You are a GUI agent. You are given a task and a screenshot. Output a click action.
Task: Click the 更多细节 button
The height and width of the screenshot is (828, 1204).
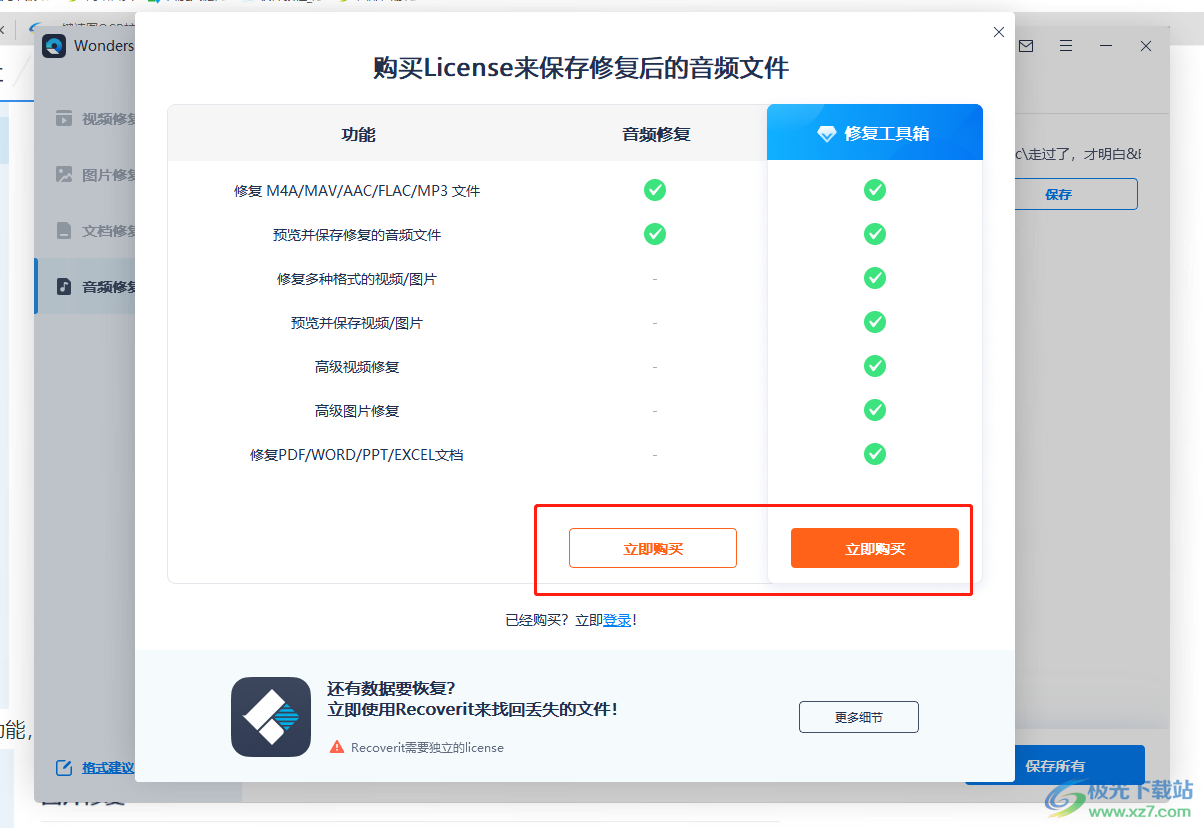click(859, 717)
